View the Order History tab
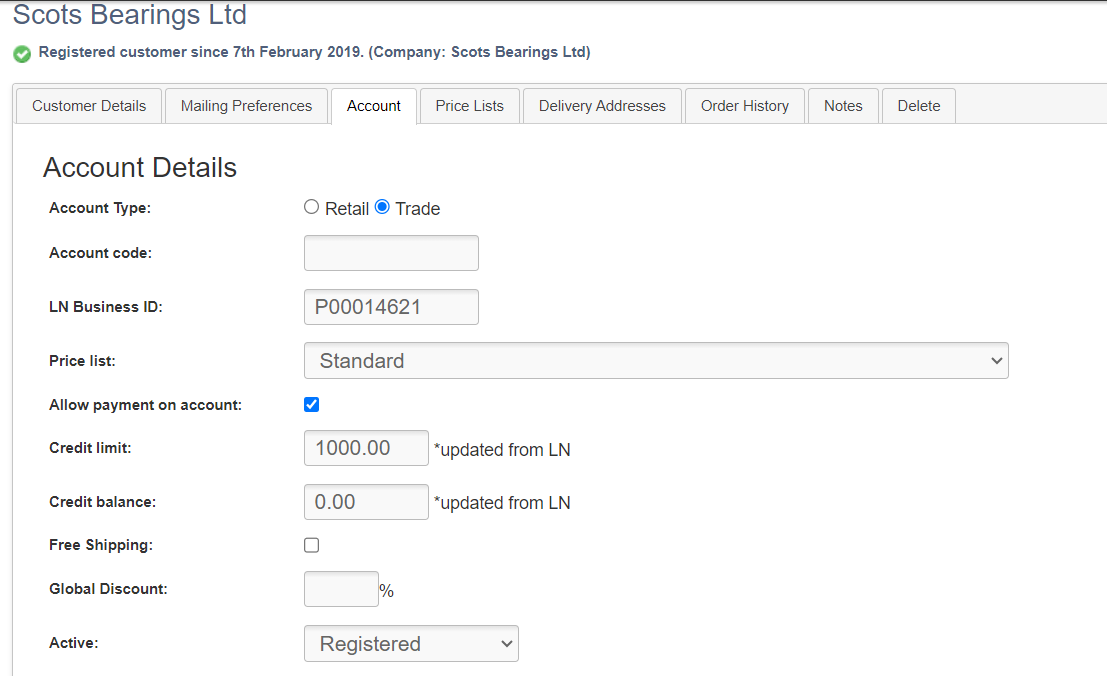 pyautogui.click(x=745, y=106)
